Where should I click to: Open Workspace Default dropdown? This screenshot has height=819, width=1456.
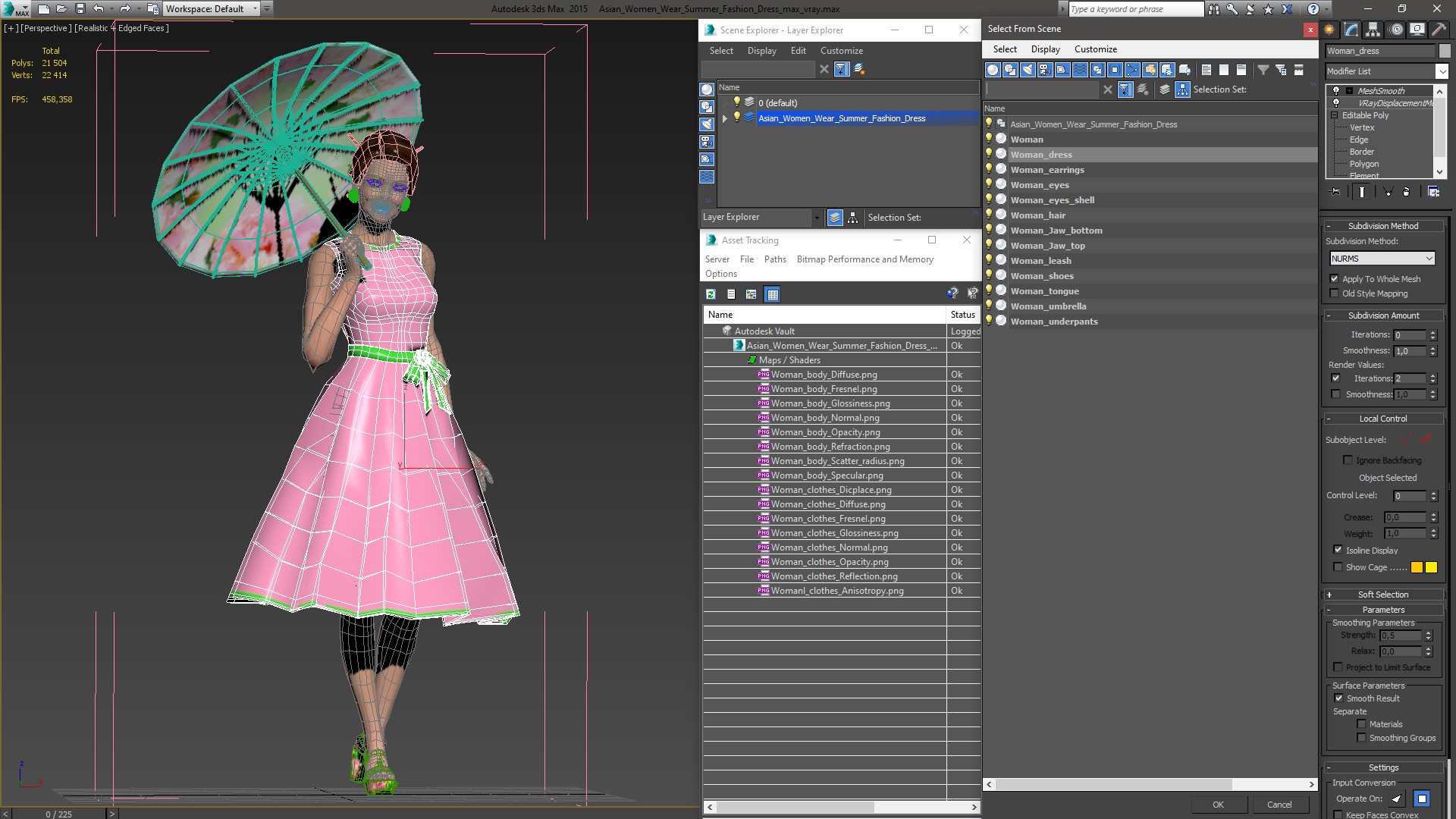pos(212,9)
